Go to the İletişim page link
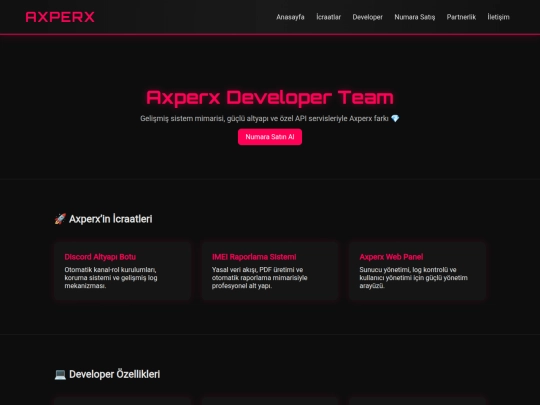Screen dimensions: 540x405 498,17
